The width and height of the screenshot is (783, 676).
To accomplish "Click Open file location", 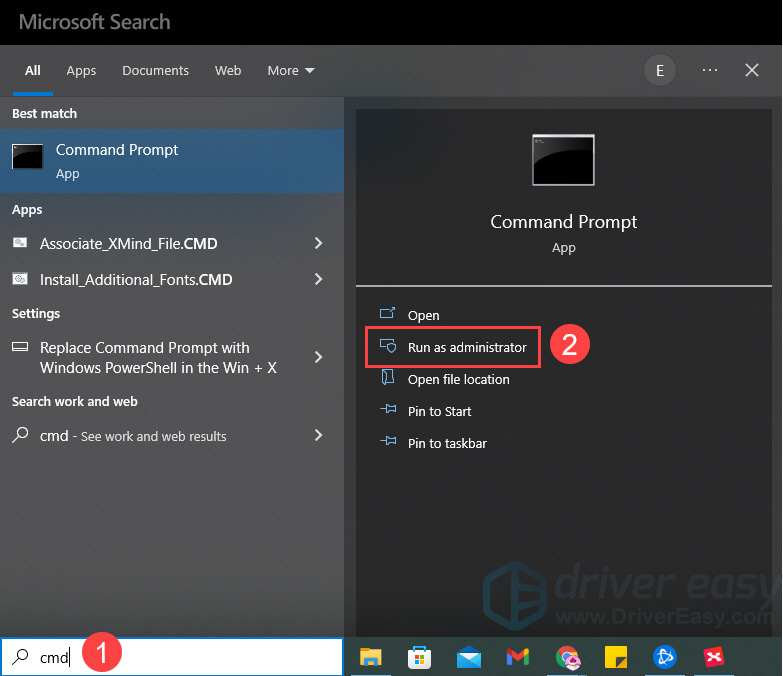I will click(x=458, y=379).
